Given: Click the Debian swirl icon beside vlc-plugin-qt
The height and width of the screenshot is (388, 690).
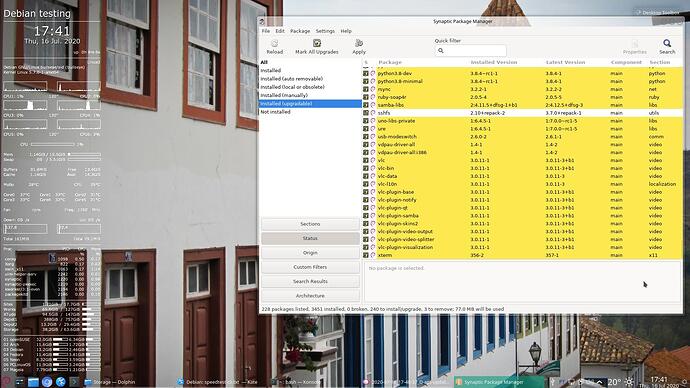Looking at the screenshot, I should click(373, 208).
